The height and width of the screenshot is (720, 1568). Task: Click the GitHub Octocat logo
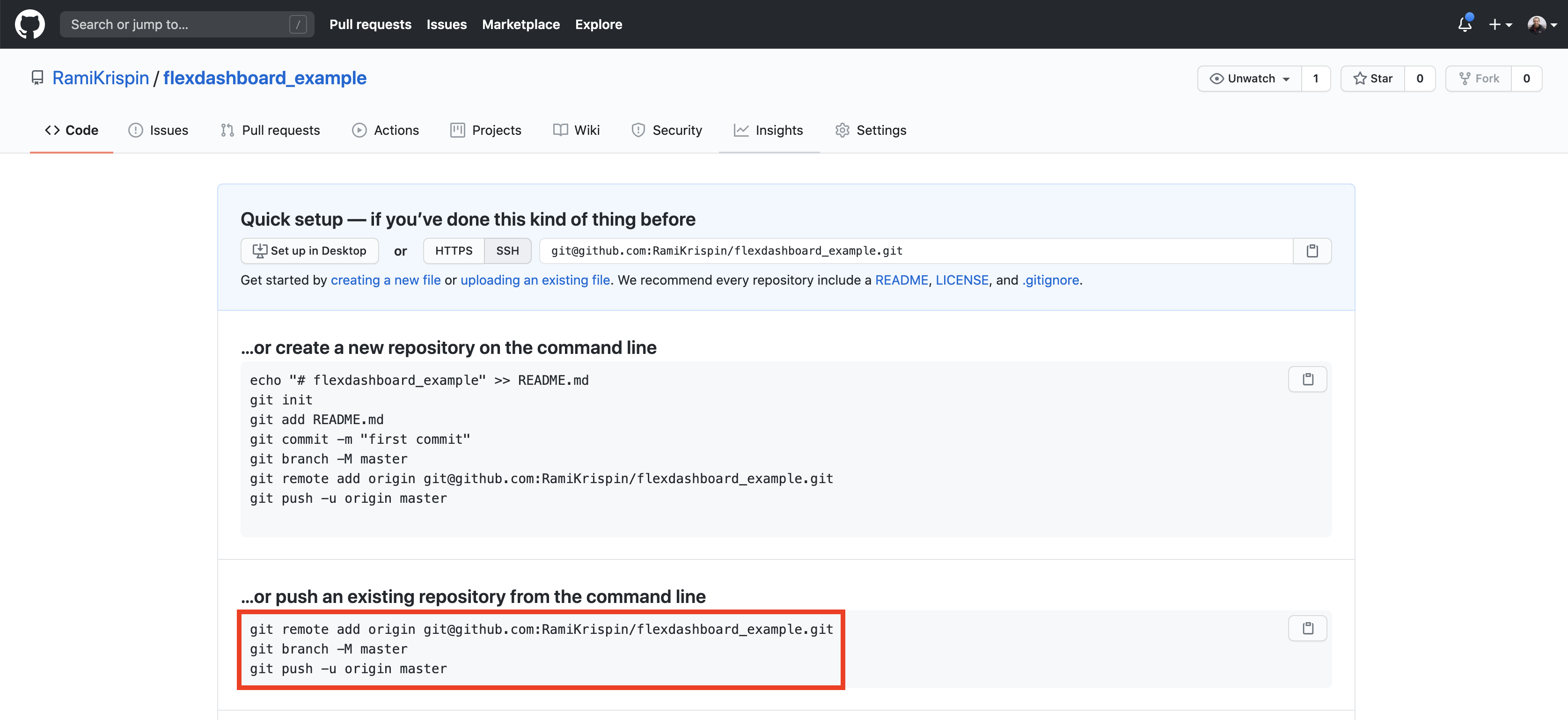tap(29, 24)
